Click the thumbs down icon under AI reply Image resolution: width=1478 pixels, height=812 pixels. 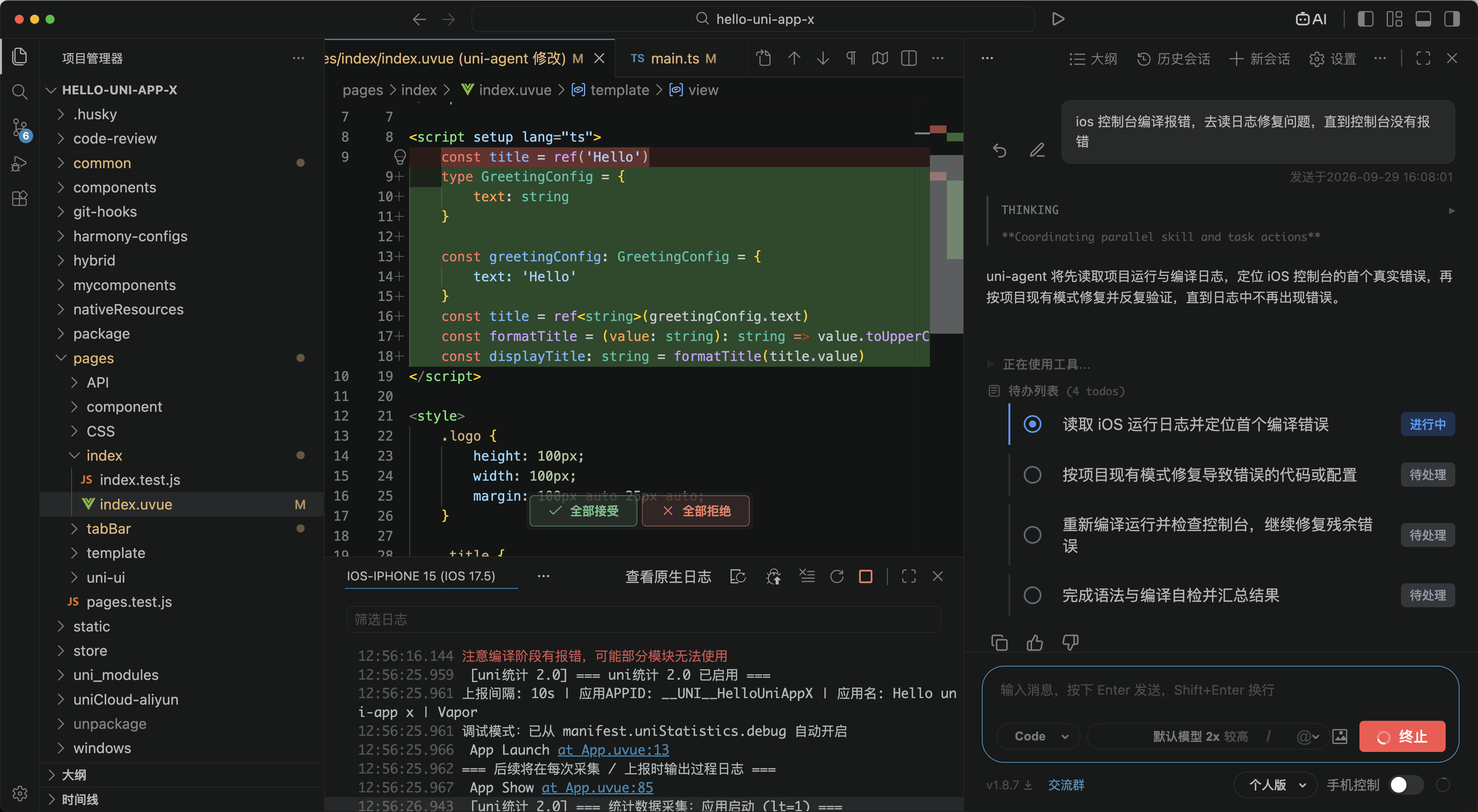tap(1071, 642)
